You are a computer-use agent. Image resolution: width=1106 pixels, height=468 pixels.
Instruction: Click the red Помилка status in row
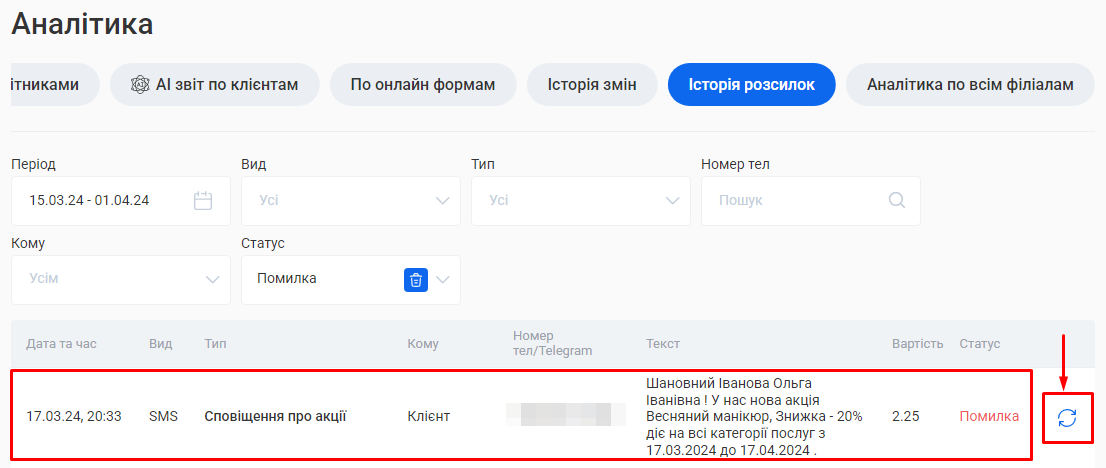point(989,416)
